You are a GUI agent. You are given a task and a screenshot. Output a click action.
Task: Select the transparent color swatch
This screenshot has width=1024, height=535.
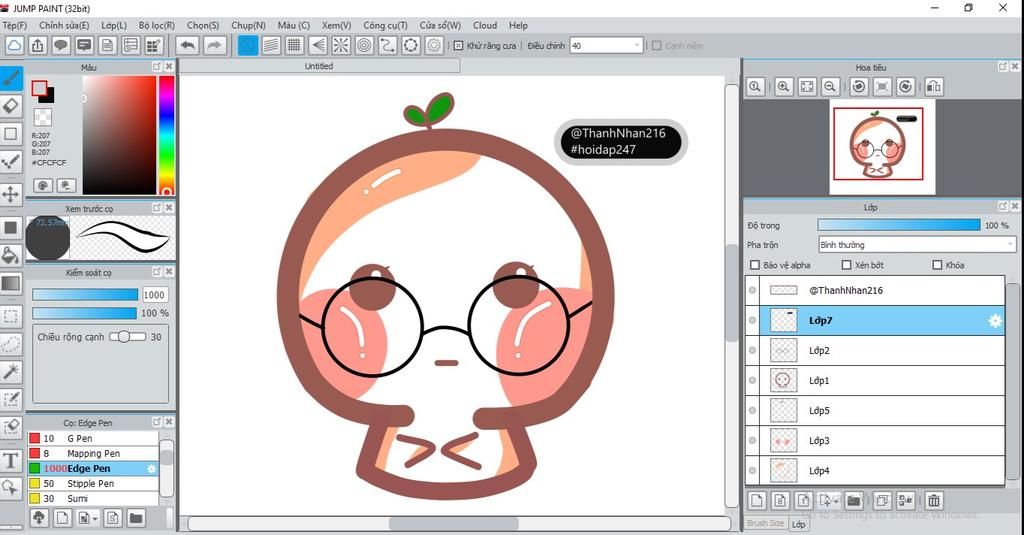42,118
